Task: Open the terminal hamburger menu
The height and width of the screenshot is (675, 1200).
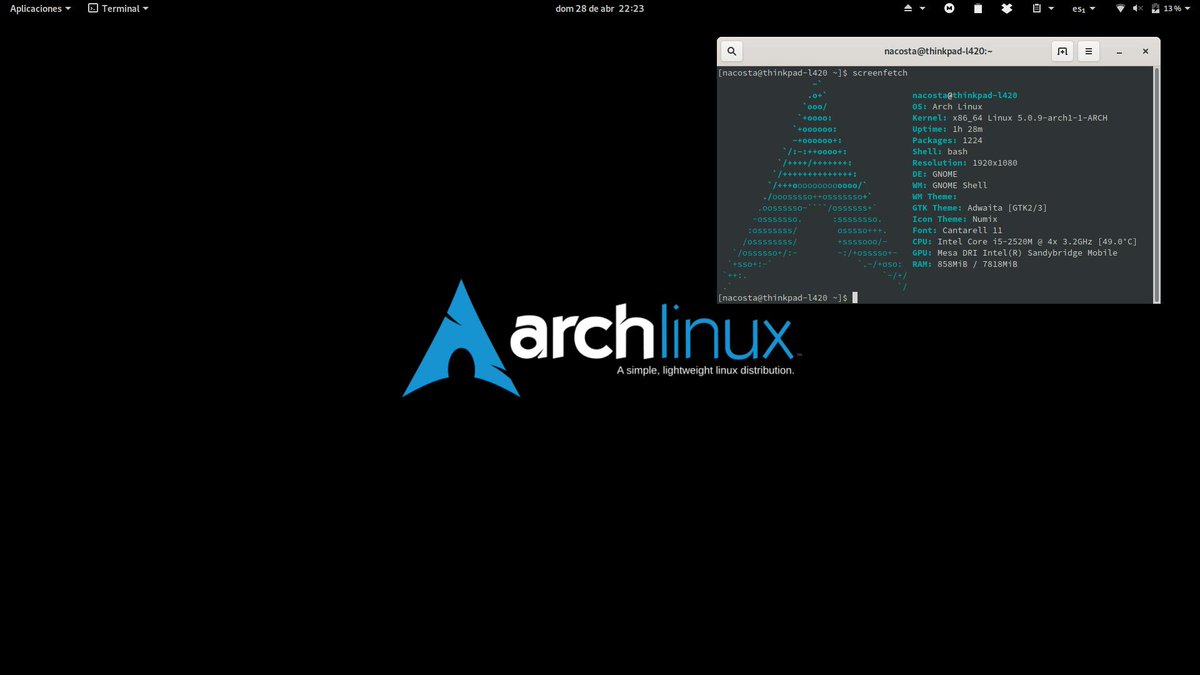Action: click(x=1089, y=51)
